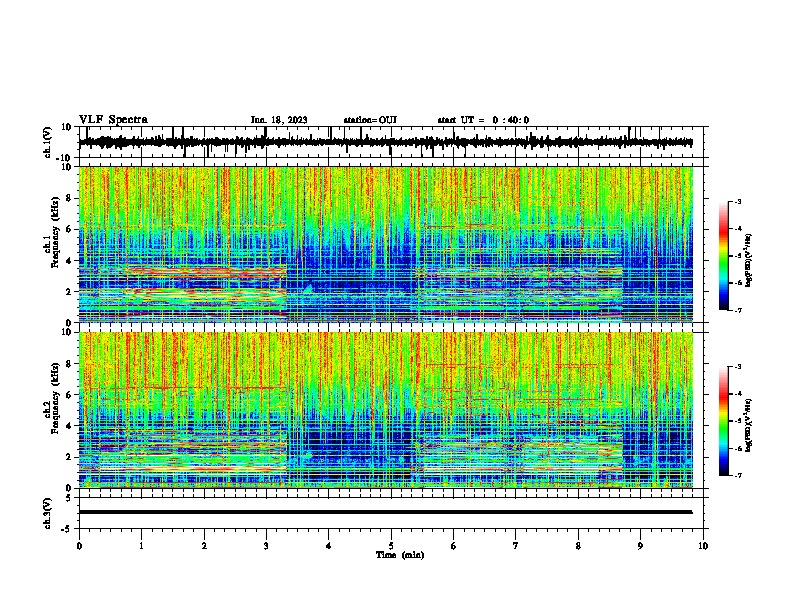Click the "station=OUJ" header text
792x612 pixels.
point(370,120)
